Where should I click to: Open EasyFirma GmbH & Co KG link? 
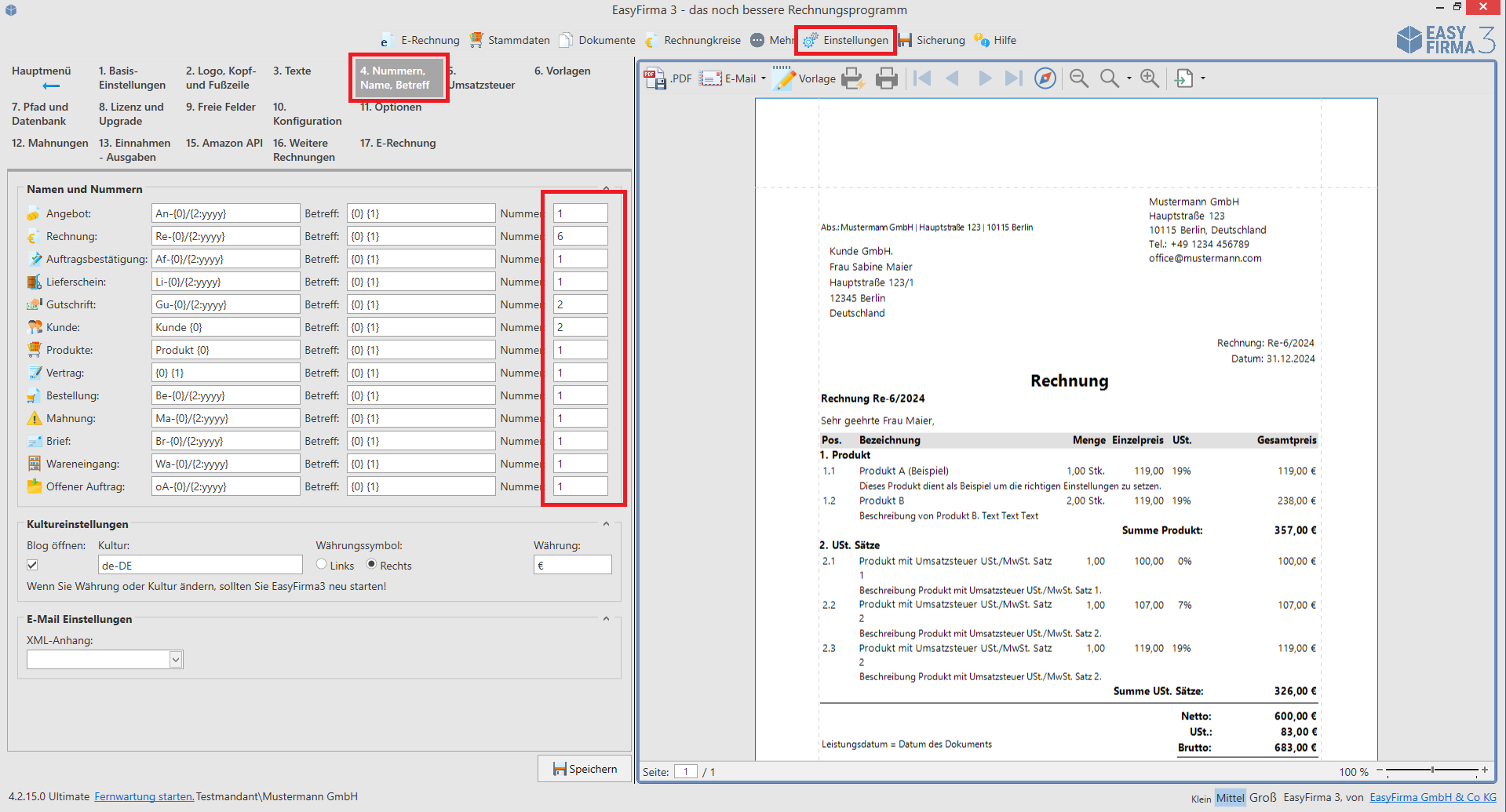pyautogui.click(x=1433, y=797)
